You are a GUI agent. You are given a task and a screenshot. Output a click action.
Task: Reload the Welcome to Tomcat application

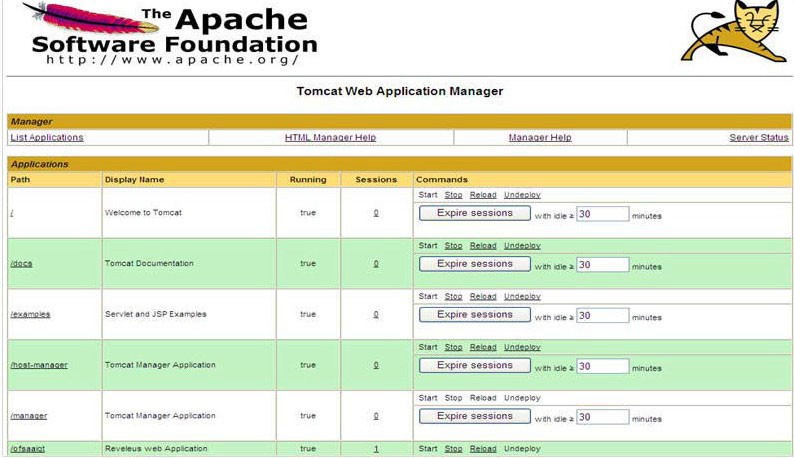(483, 195)
